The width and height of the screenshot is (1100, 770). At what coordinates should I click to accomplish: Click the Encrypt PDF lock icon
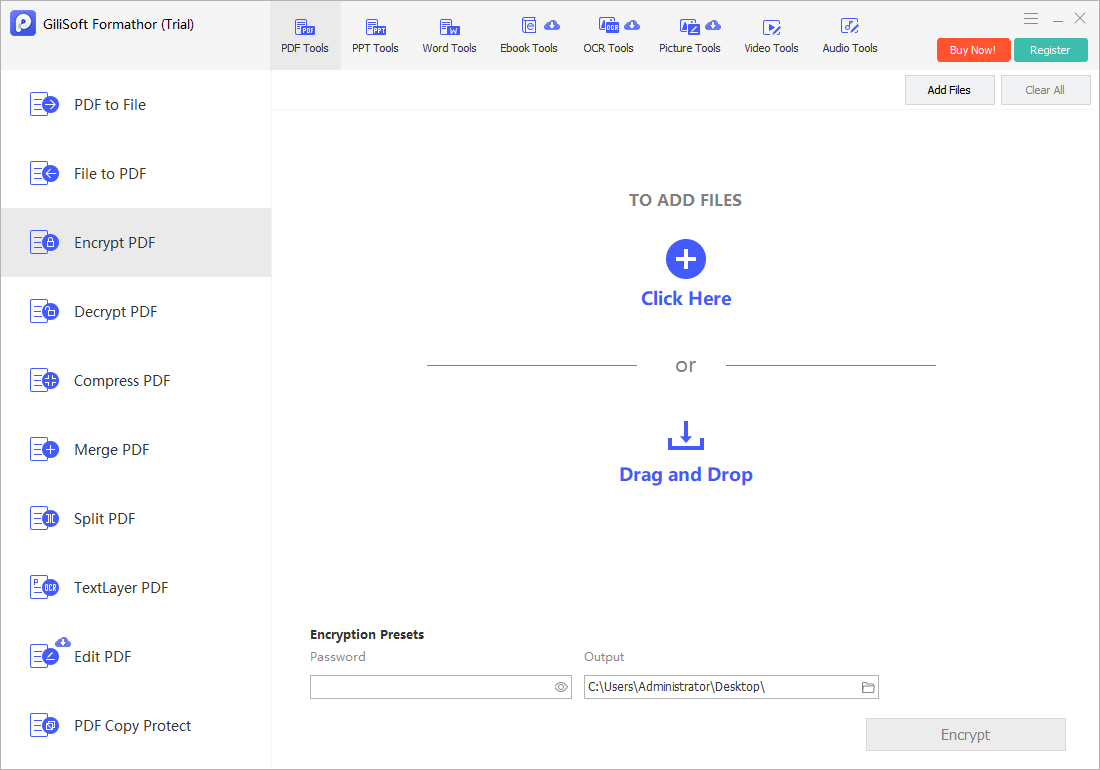(x=44, y=243)
